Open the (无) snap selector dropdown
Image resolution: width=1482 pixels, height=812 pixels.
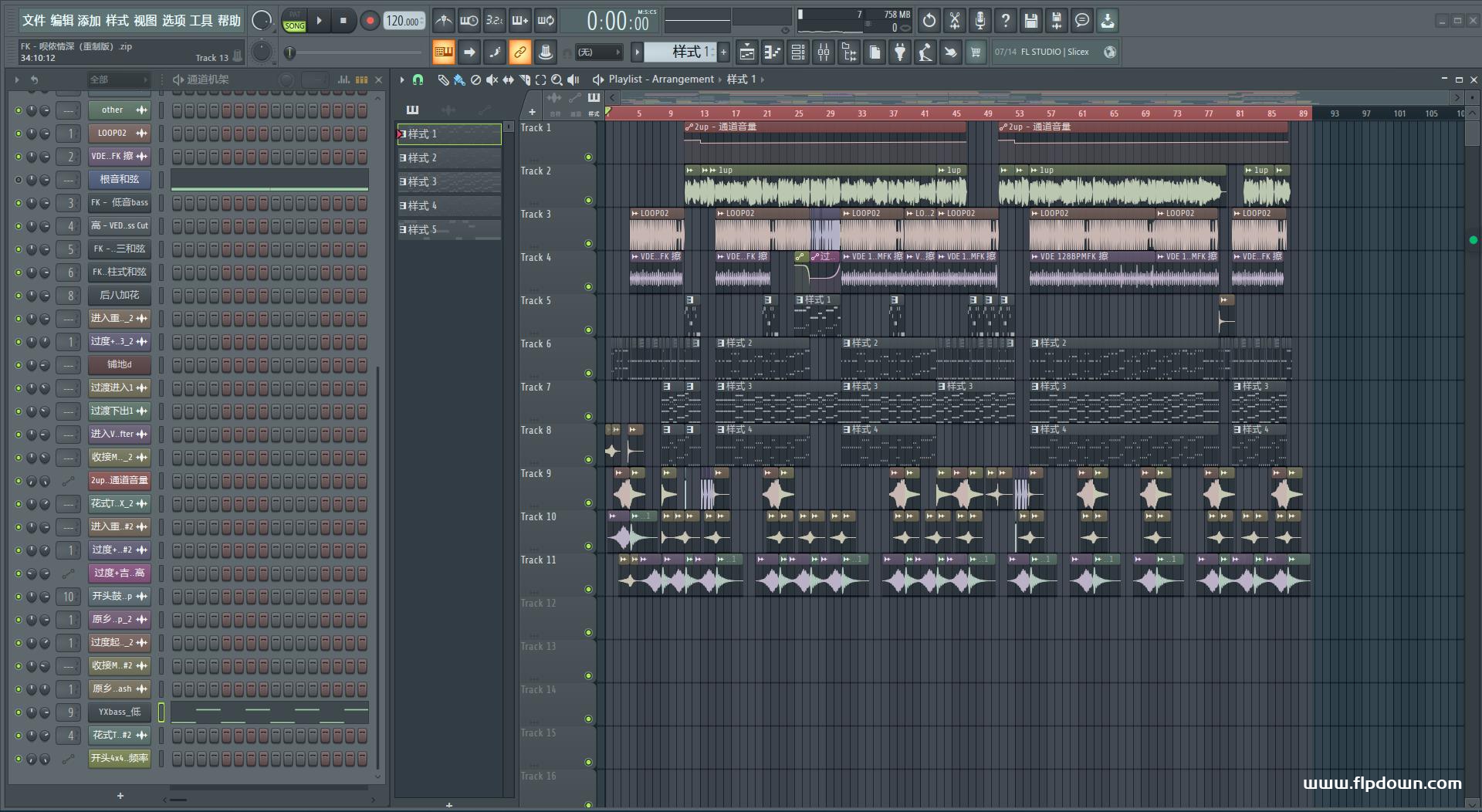click(599, 52)
